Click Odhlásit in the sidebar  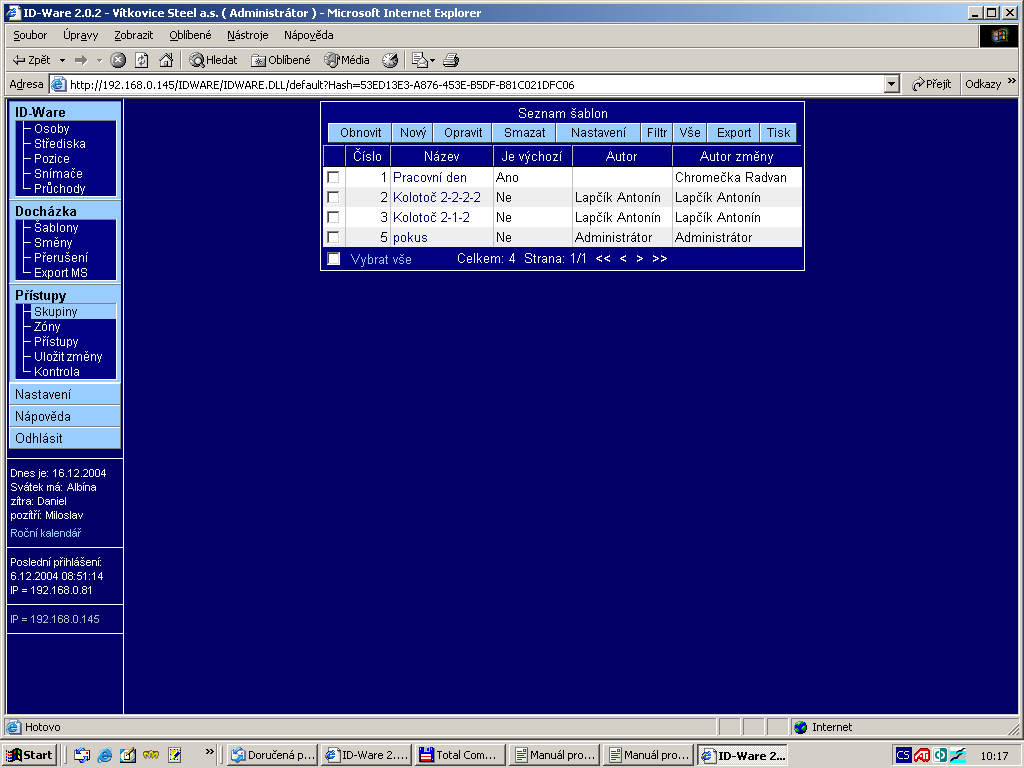pyautogui.click(x=65, y=438)
